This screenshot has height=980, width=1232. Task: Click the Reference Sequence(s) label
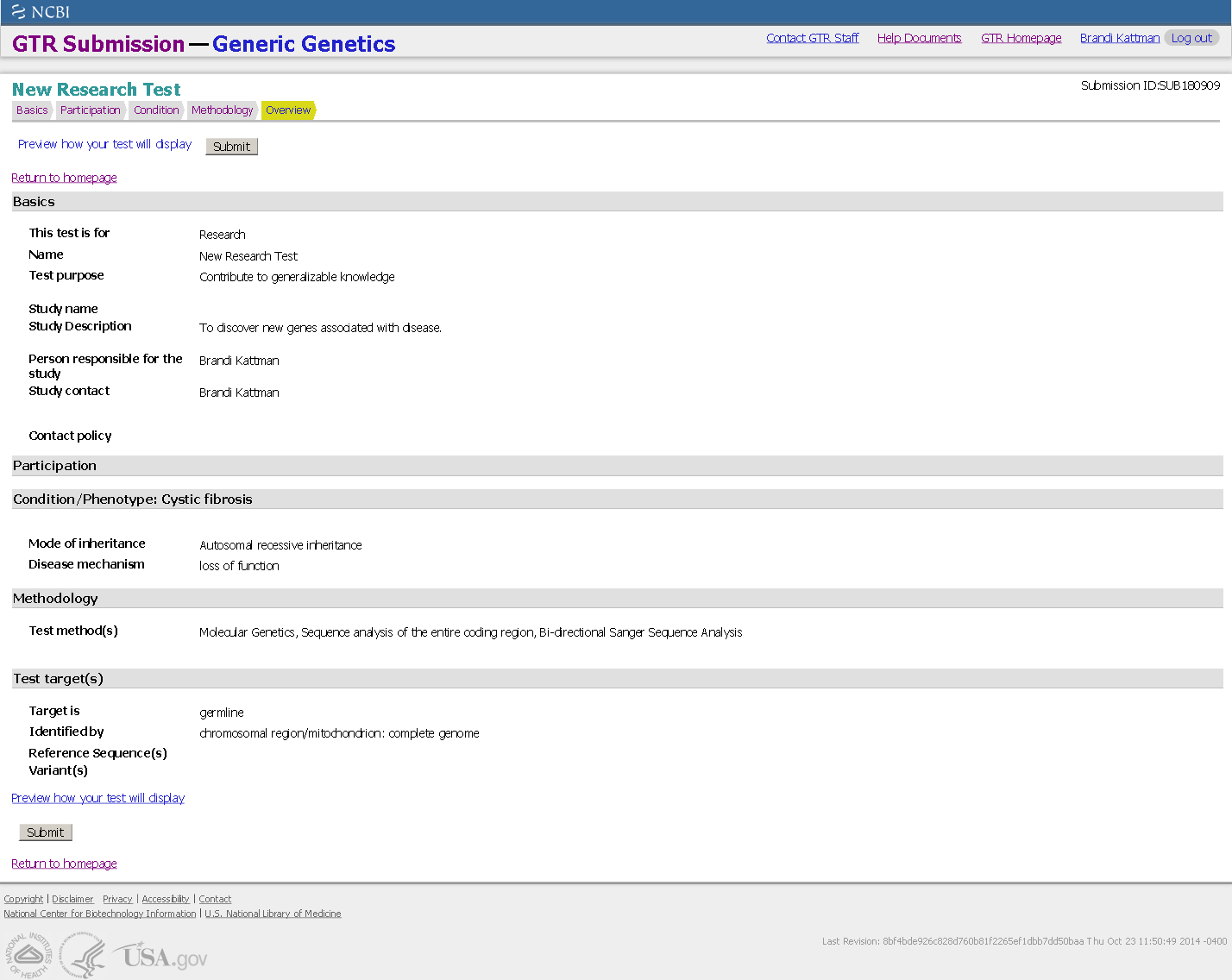coord(97,753)
